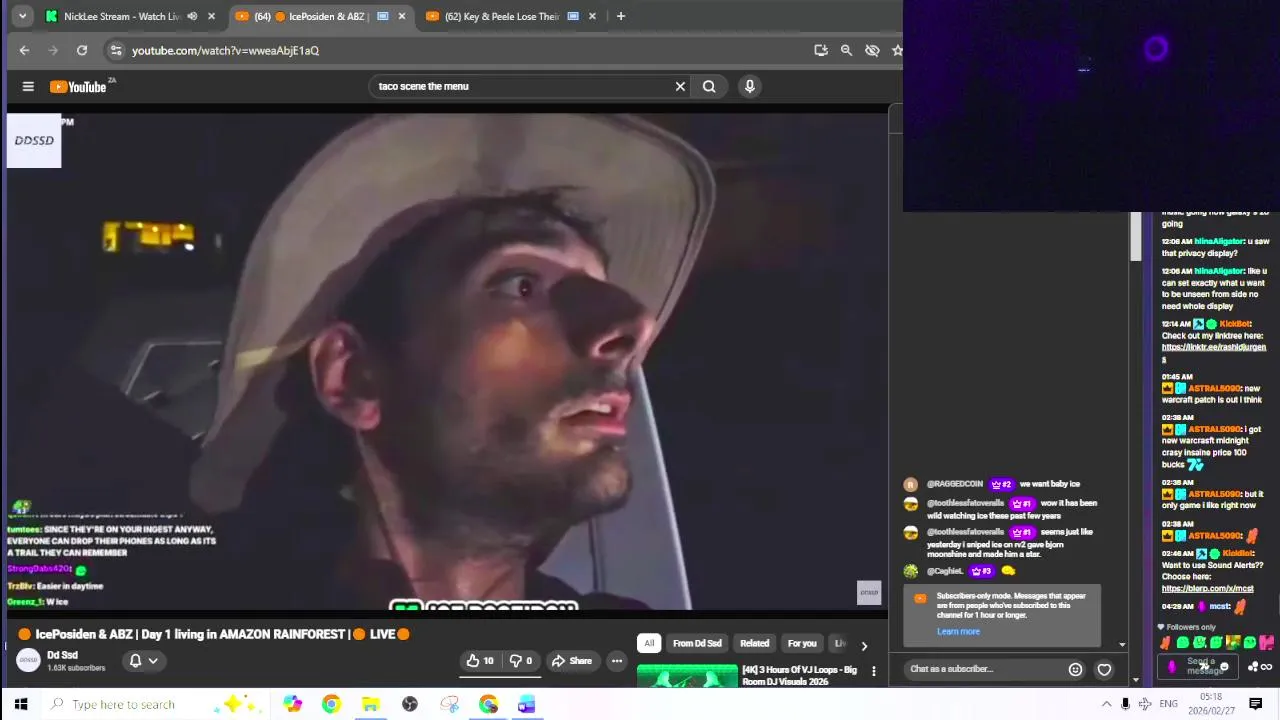
Task: Open Chrome from the taskbar
Action: (x=331, y=704)
